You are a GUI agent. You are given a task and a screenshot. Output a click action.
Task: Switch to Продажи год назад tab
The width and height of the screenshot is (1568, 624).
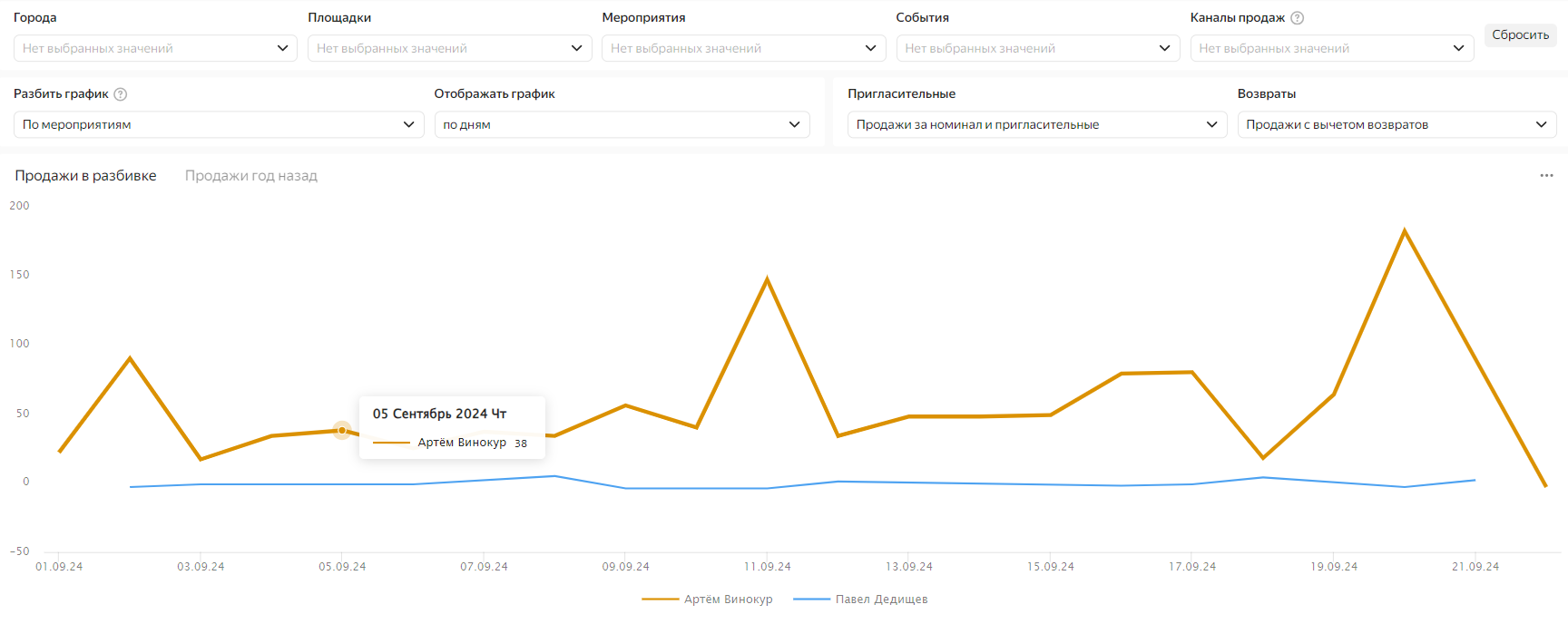(251, 176)
